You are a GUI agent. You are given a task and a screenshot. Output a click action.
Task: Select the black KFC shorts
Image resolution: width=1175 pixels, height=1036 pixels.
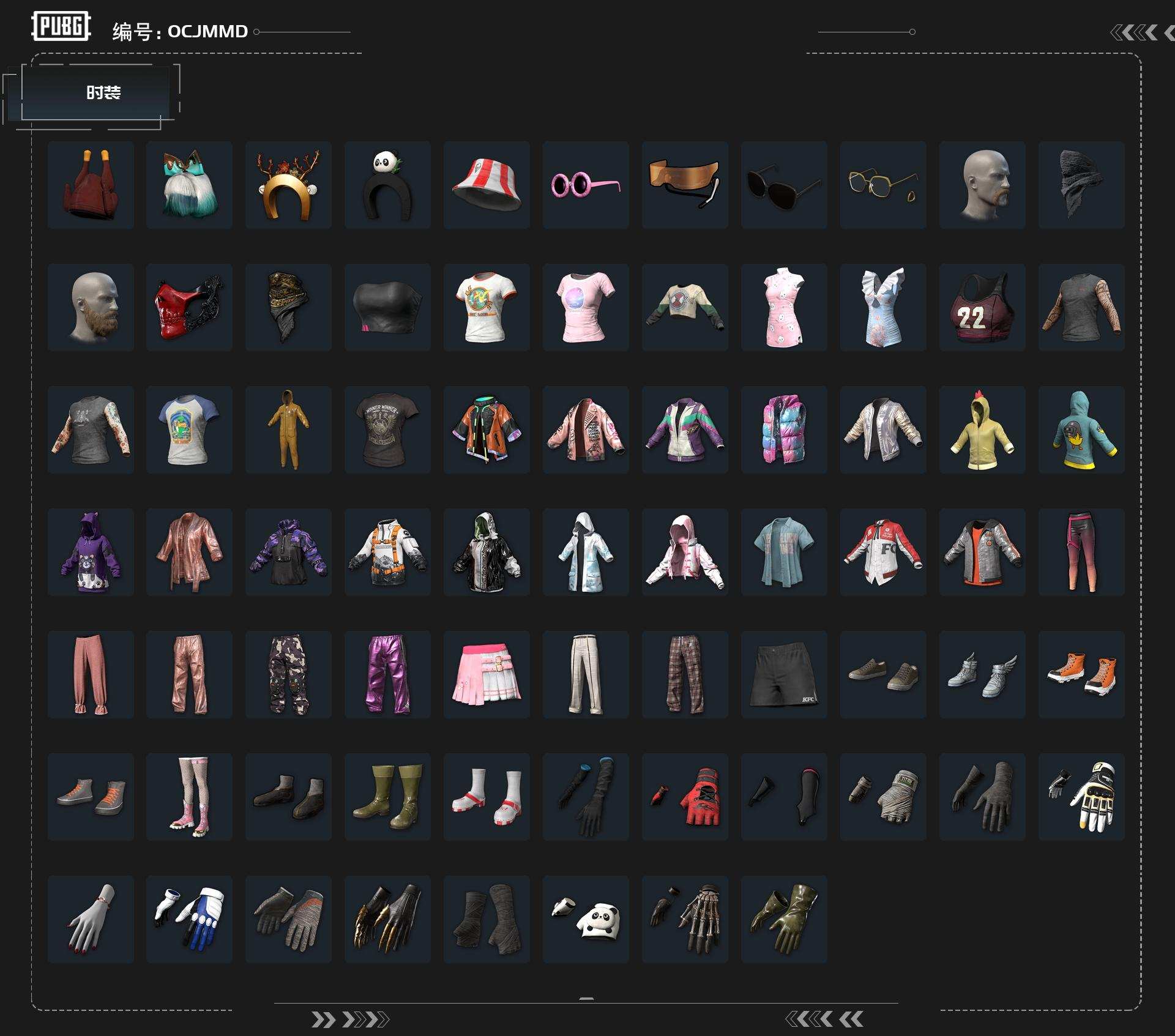[785, 674]
